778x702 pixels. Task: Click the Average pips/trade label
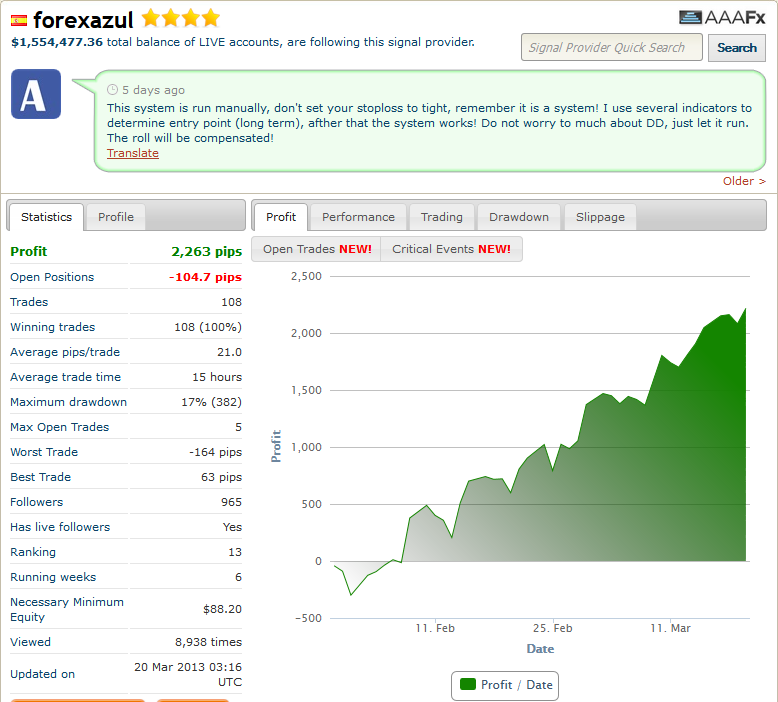pos(65,352)
